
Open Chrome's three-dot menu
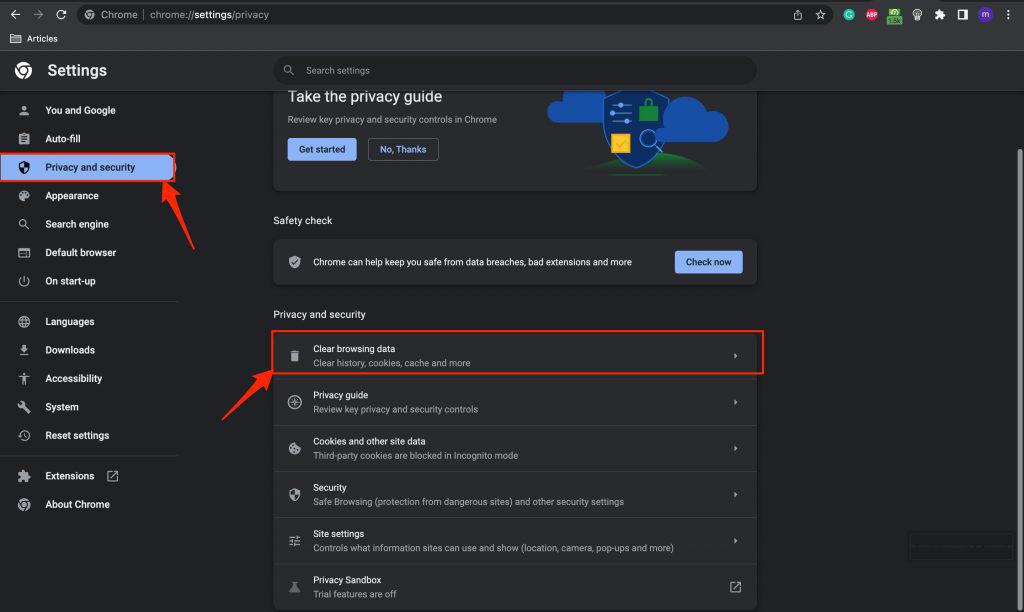point(1008,14)
